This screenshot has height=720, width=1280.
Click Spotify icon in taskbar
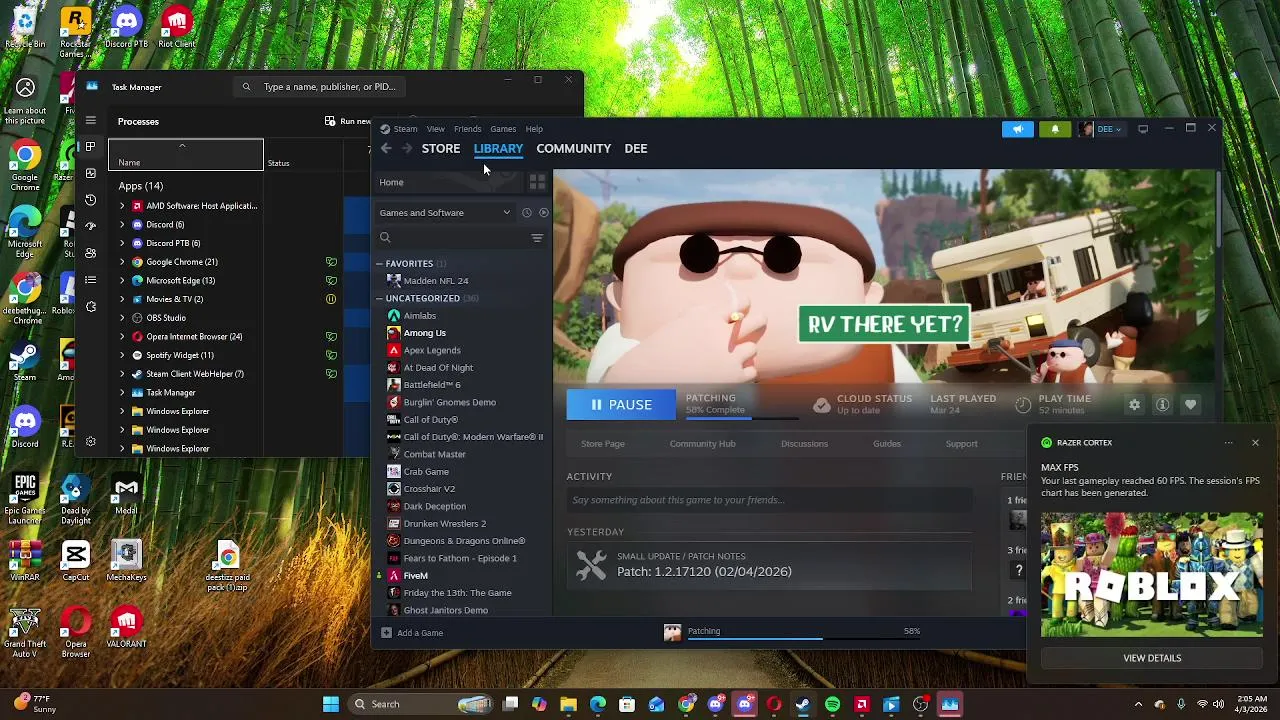click(x=832, y=704)
